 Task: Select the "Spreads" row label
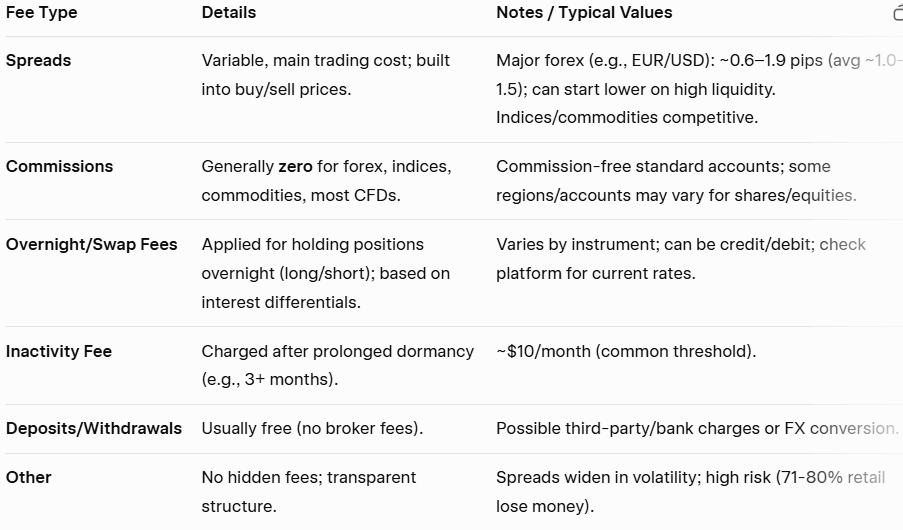click(38, 61)
